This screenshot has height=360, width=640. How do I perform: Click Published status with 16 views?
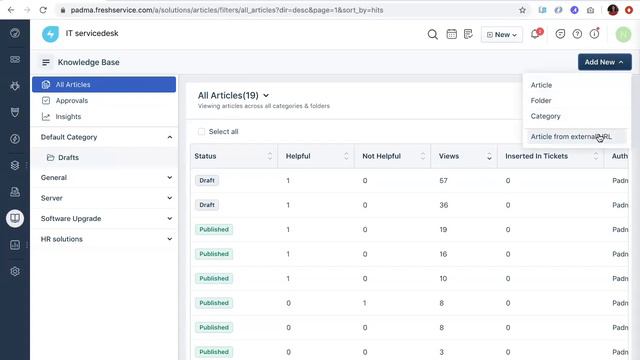tap(214, 254)
